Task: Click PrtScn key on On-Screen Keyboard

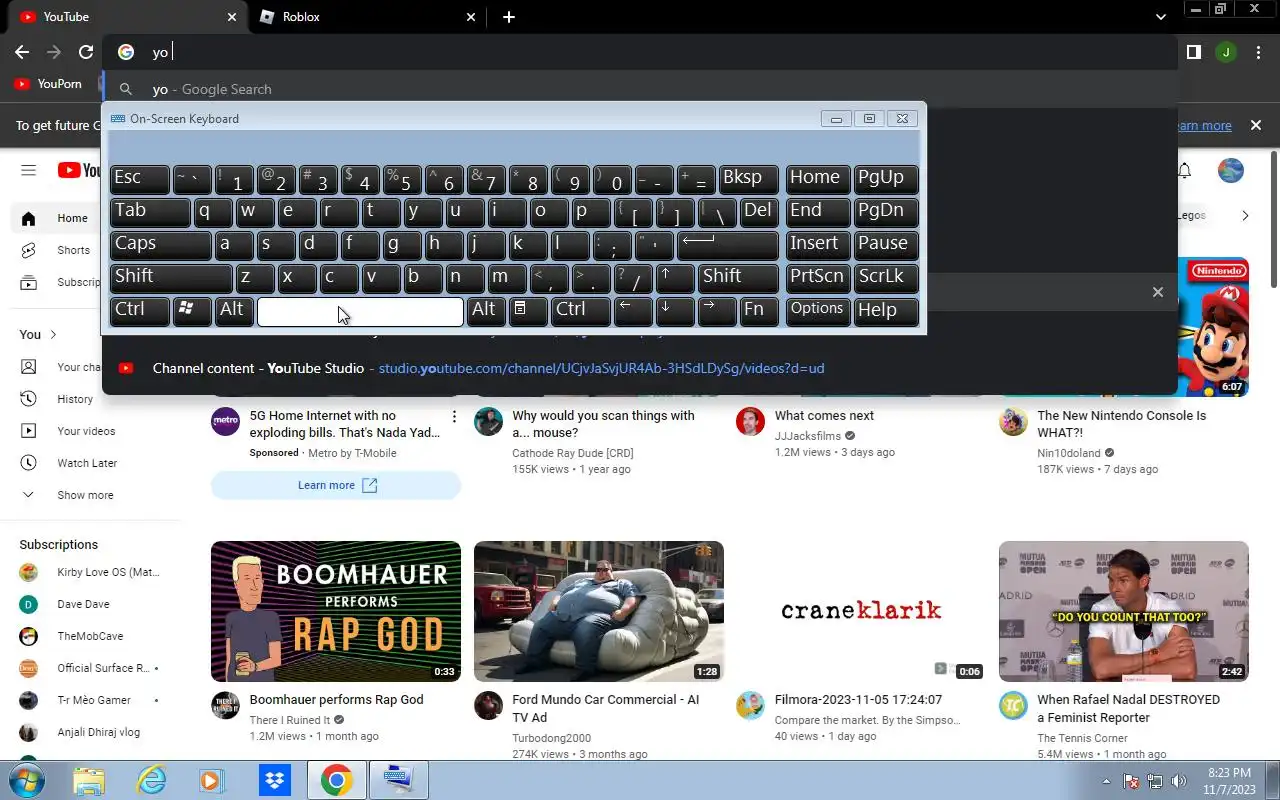Action: tap(818, 277)
